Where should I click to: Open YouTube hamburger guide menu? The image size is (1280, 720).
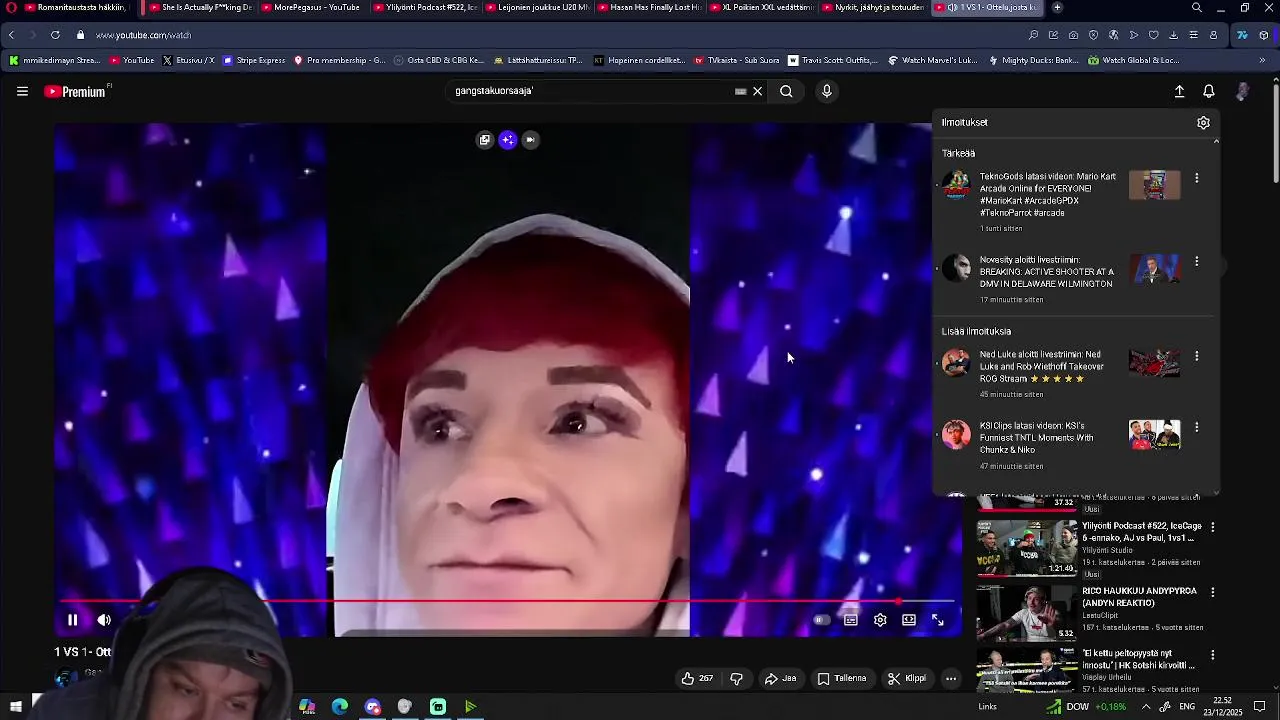[x=22, y=91]
